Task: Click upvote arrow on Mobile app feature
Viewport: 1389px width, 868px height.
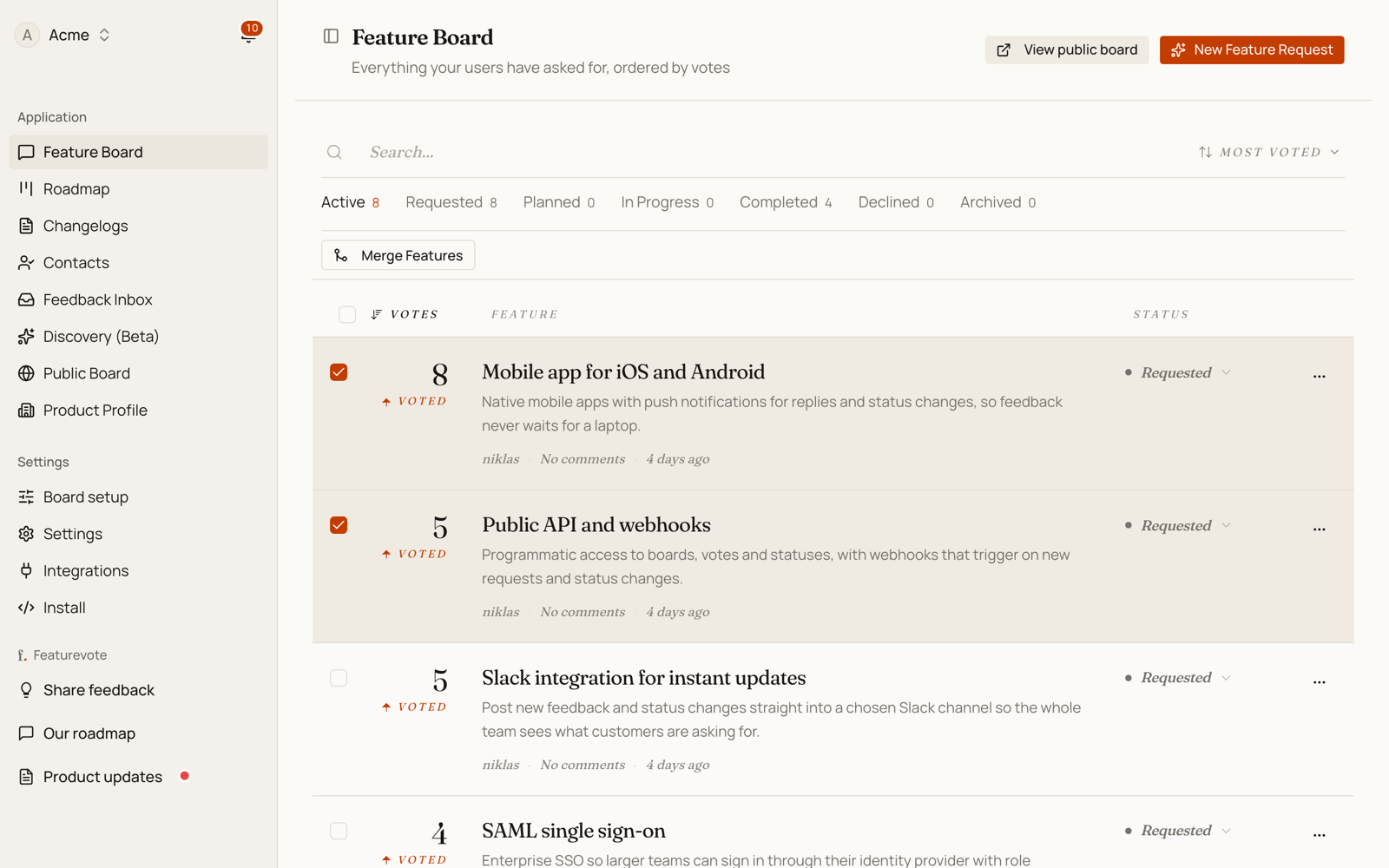Action: pos(386,401)
